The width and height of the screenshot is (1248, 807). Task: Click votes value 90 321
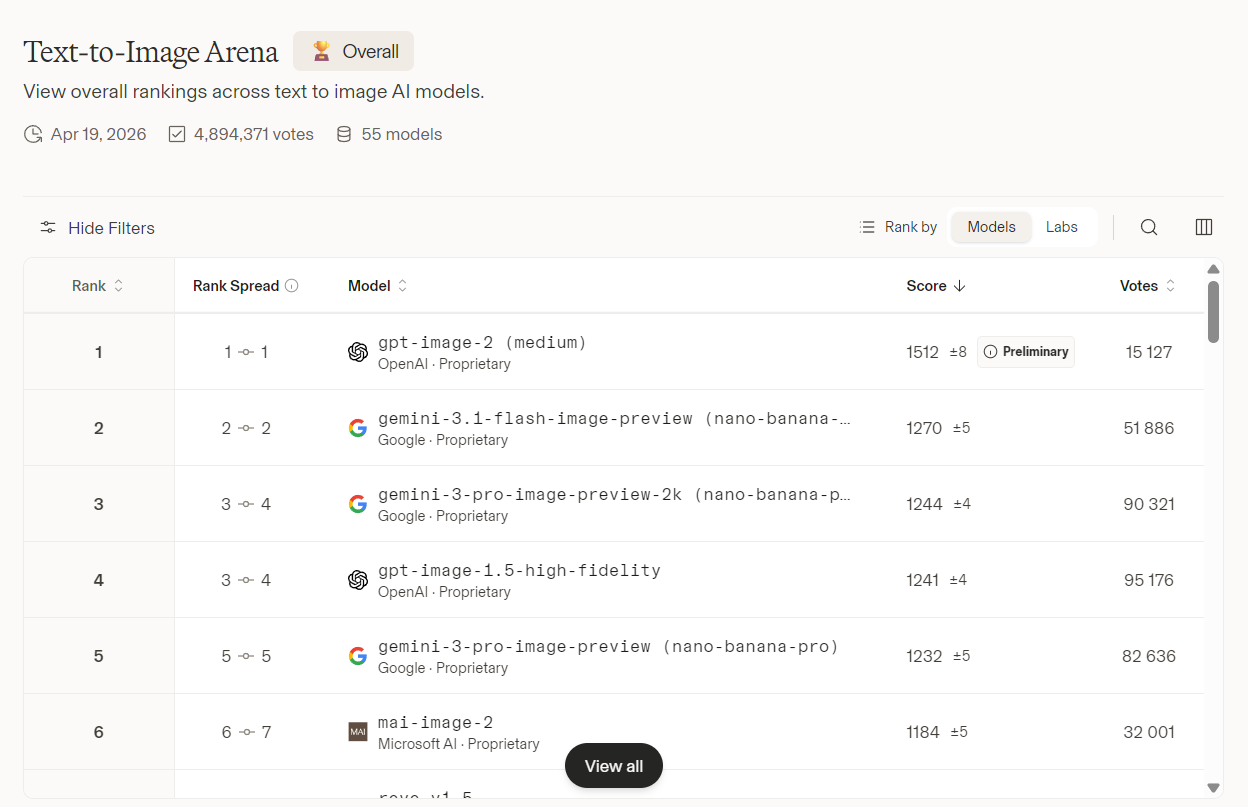click(1148, 504)
